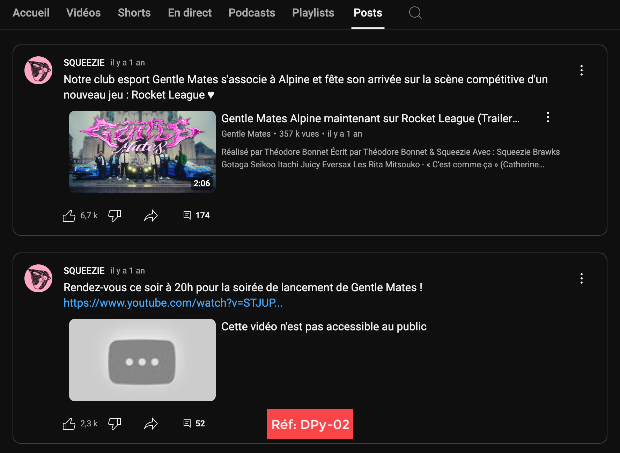Click the post text 'Notre club esport Gentle Mates'
This screenshot has width=620, height=453.
(305, 87)
